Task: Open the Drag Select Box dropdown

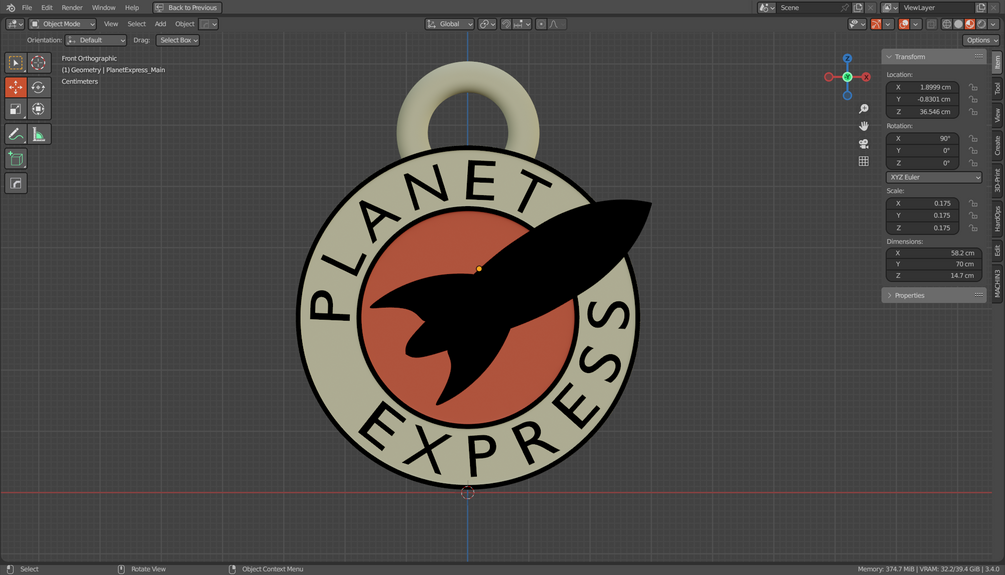Action: [178, 40]
